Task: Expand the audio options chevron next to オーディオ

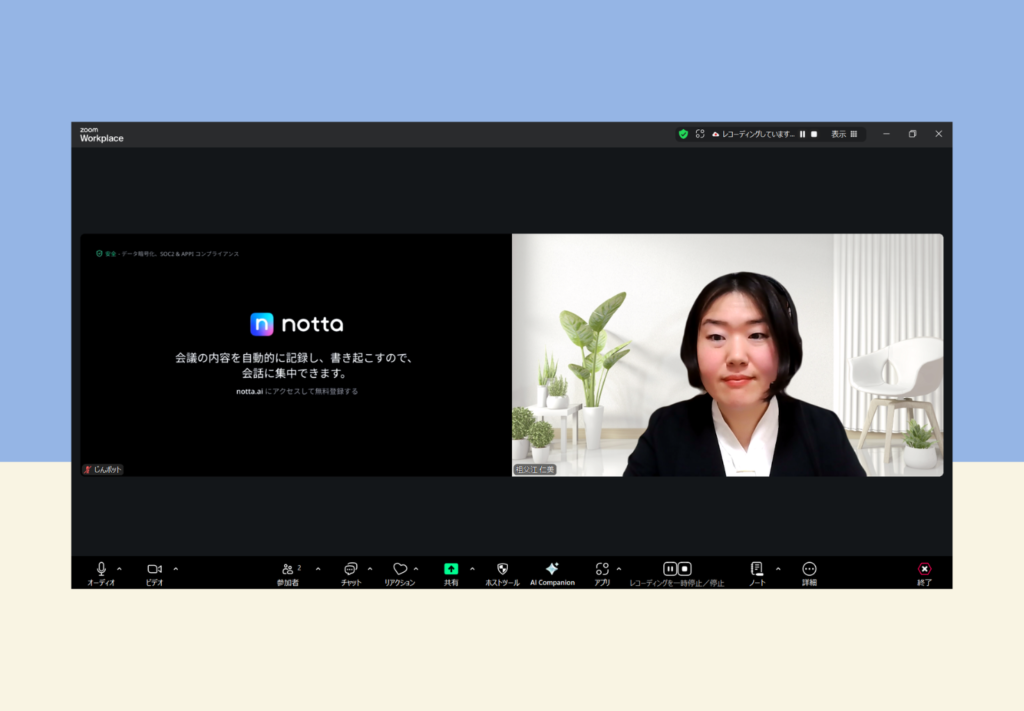Action: click(x=119, y=569)
